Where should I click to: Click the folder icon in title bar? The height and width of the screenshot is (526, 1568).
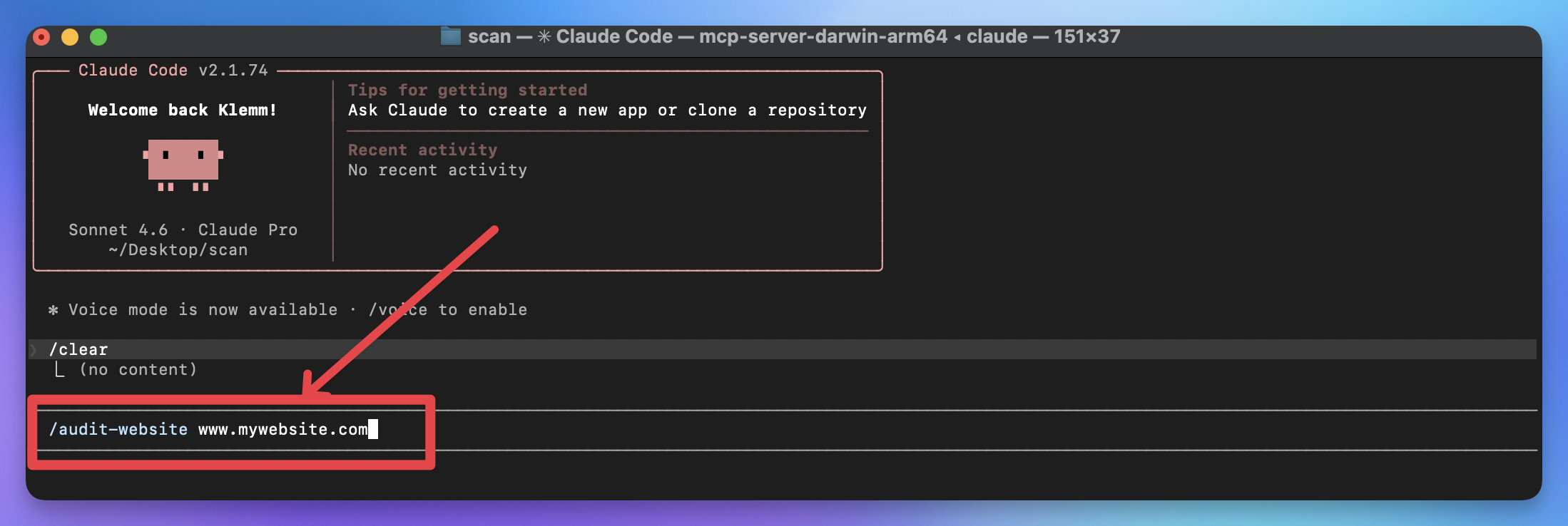pyautogui.click(x=451, y=36)
